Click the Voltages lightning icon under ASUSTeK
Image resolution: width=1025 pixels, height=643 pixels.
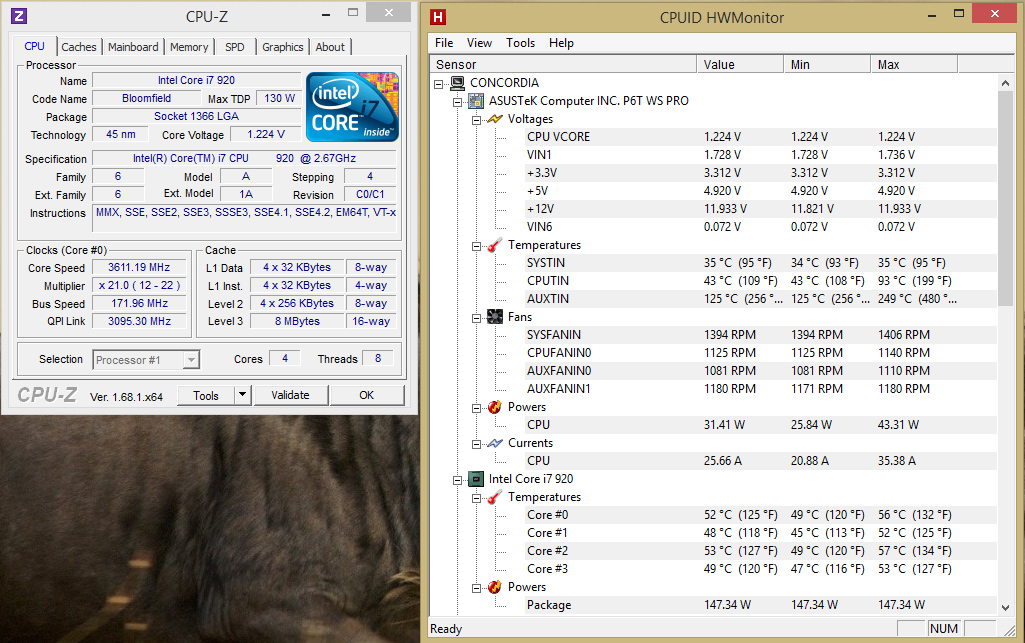coord(495,119)
